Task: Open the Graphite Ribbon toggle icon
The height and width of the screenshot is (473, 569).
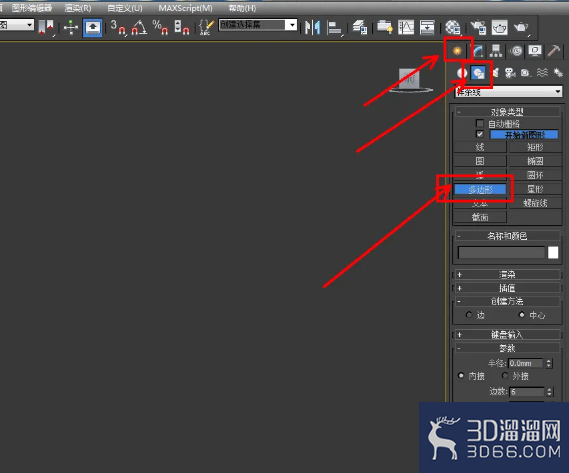Action: pos(384,27)
